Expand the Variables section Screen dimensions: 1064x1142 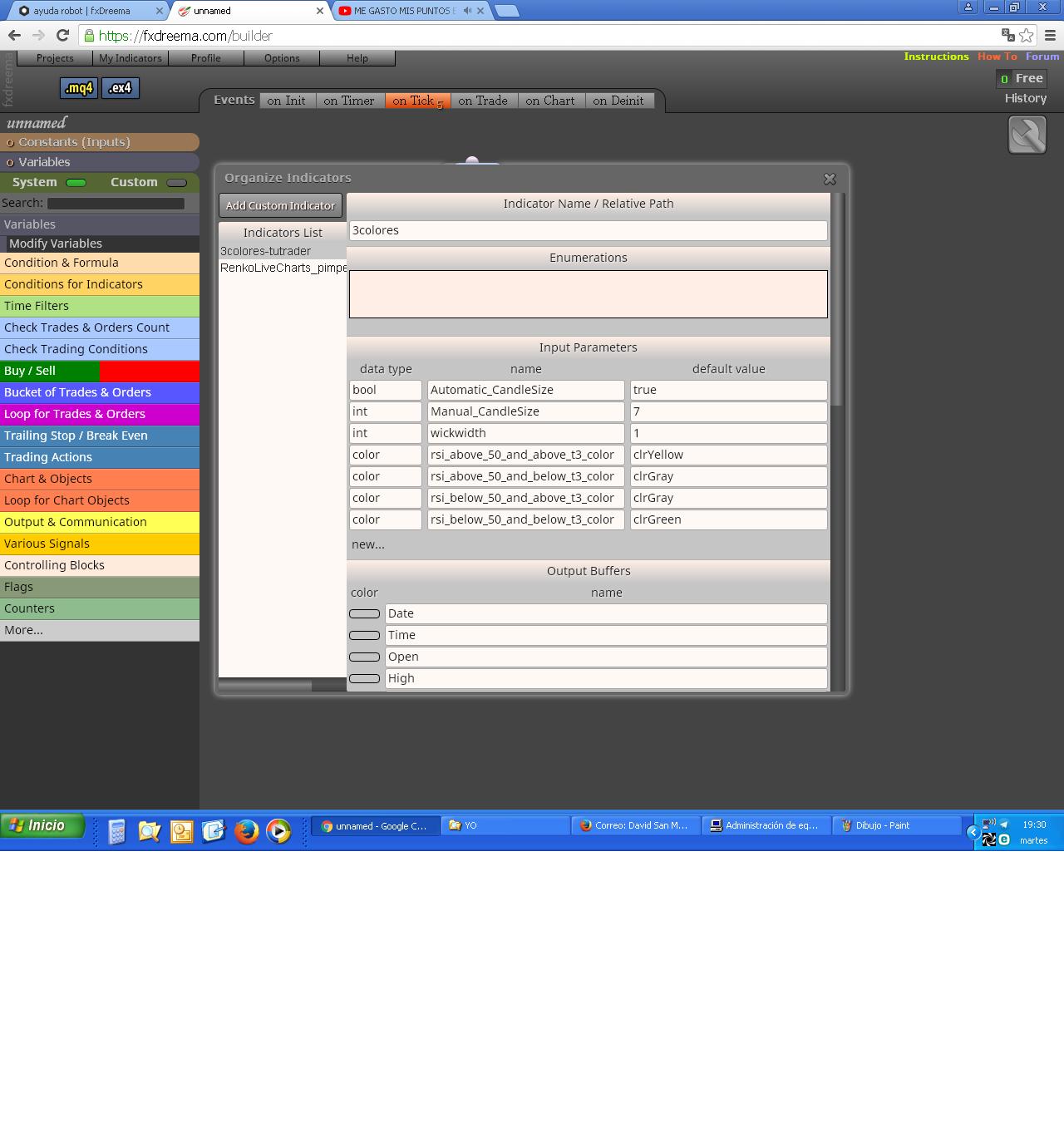coord(100,162)
